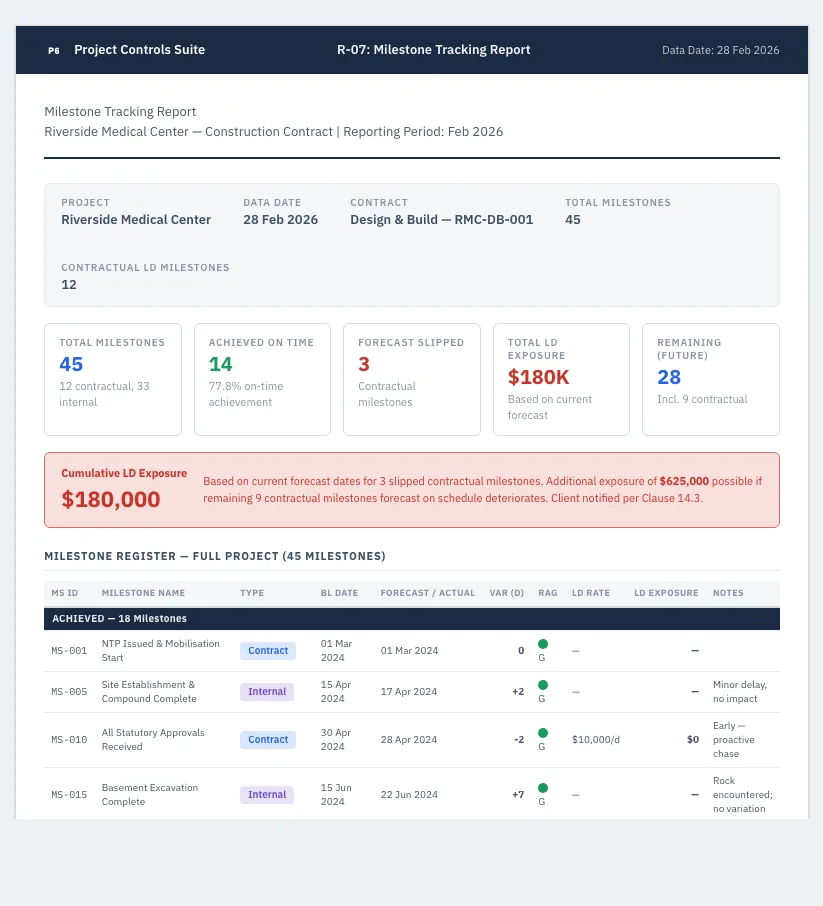The width and height of the screenshot is (823, 906).
Task: Click the green RAG dot for MS-005
Action: [x=543, y=685]
